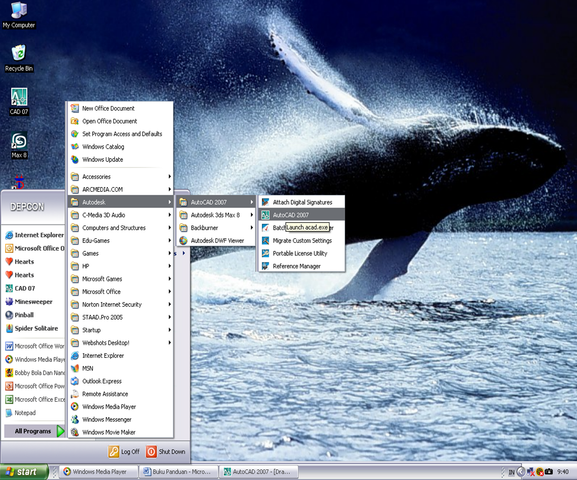Open the My Computer desktop icon
This screenshot has width=577, height=480.
19,15
